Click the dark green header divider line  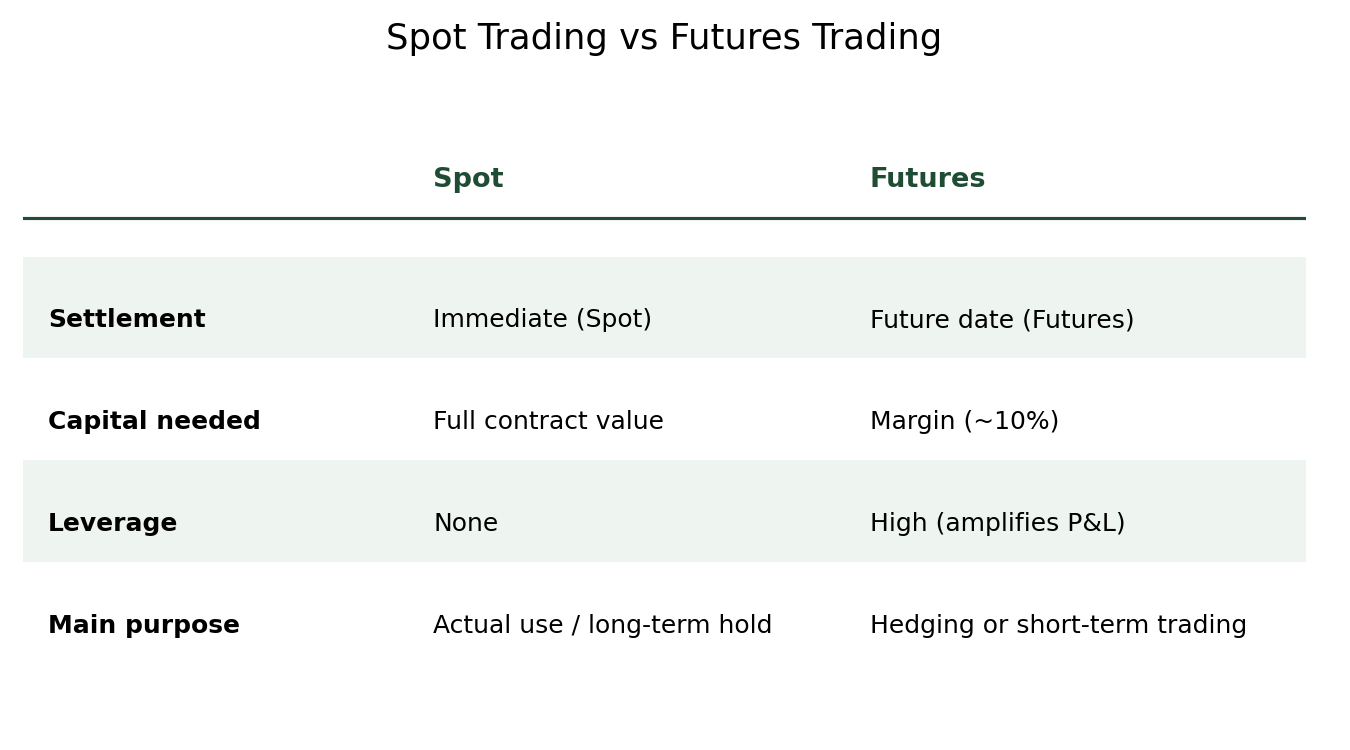pos(664,218)
